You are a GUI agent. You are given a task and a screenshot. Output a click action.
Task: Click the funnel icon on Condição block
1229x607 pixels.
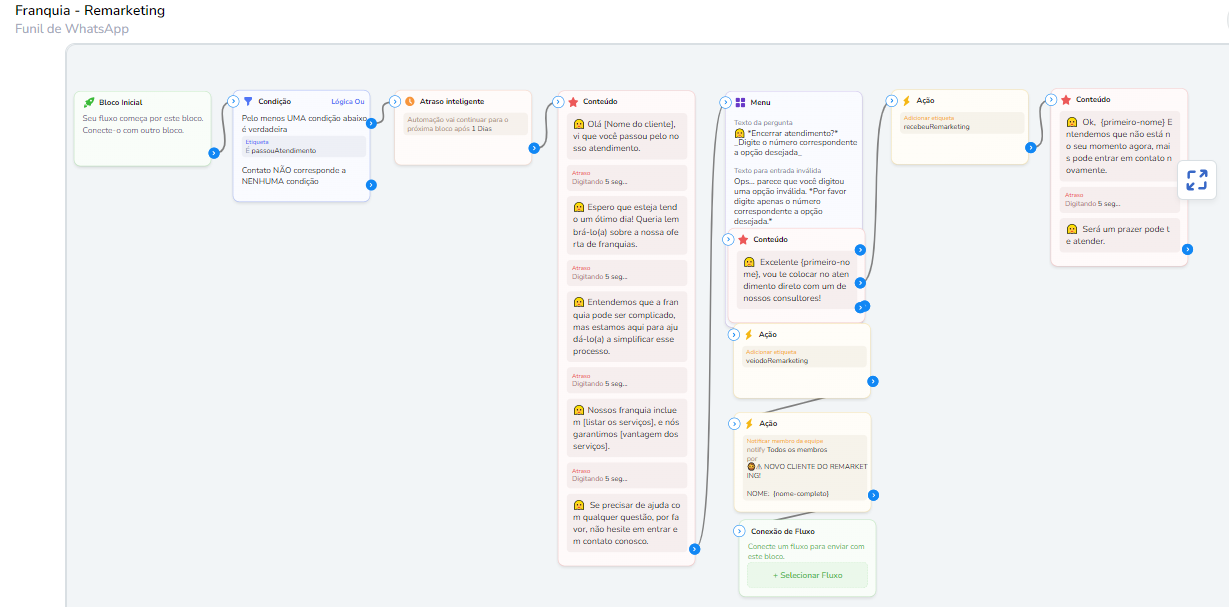(248, 101)
